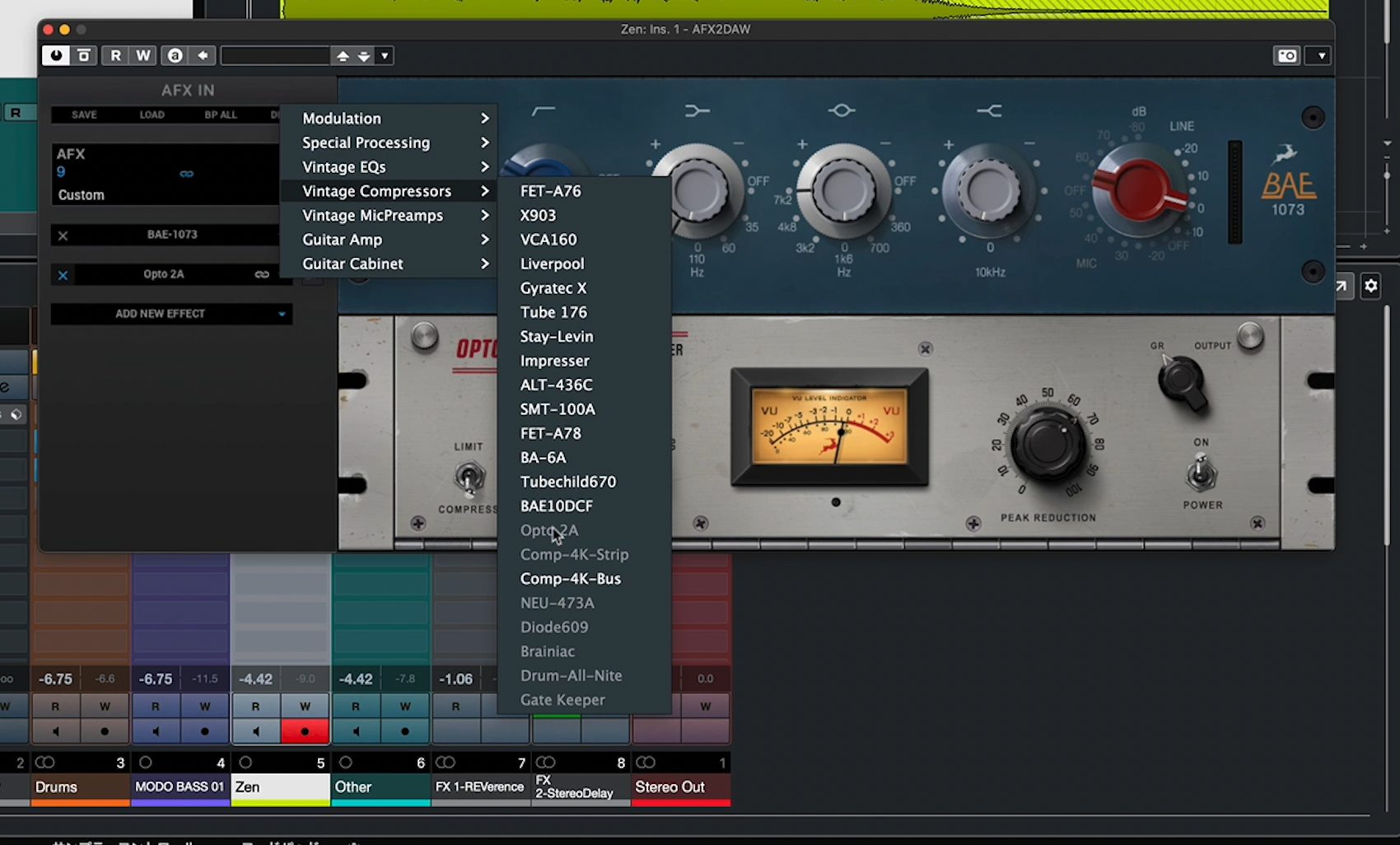Viewport: 1400px width, 845px height.
Task: Click link icon on Opto 2A slot
Action: point(262,274)
